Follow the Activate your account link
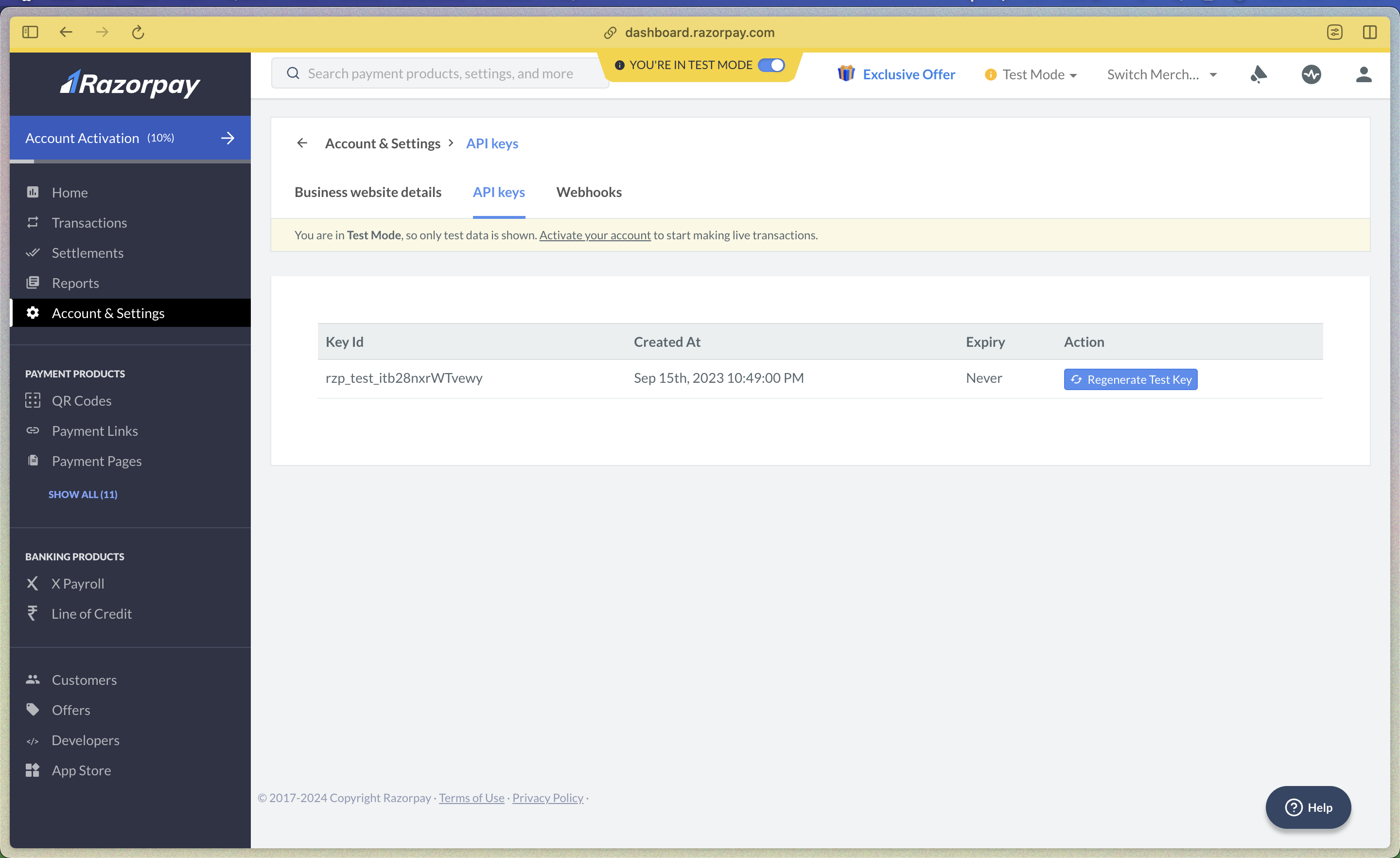This screenshot has width=1400, height=858. click(595, 235)
